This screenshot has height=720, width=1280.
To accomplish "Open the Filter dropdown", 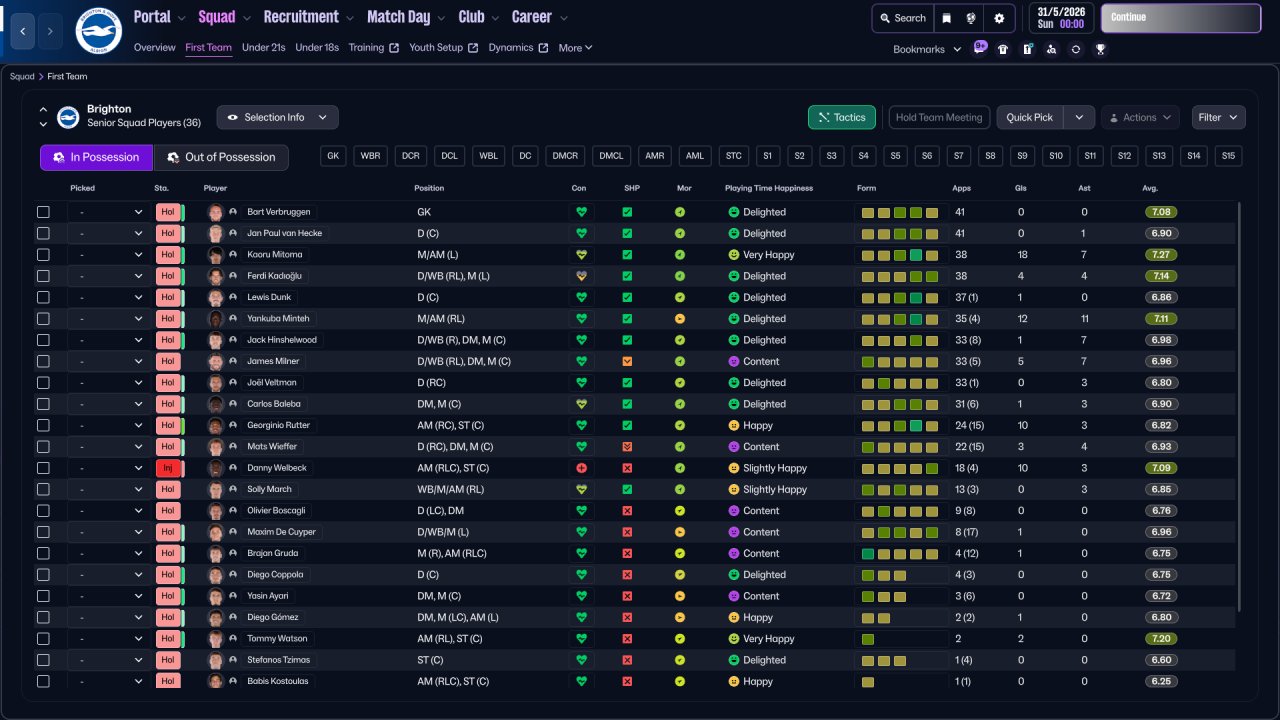I will 1218,117.
